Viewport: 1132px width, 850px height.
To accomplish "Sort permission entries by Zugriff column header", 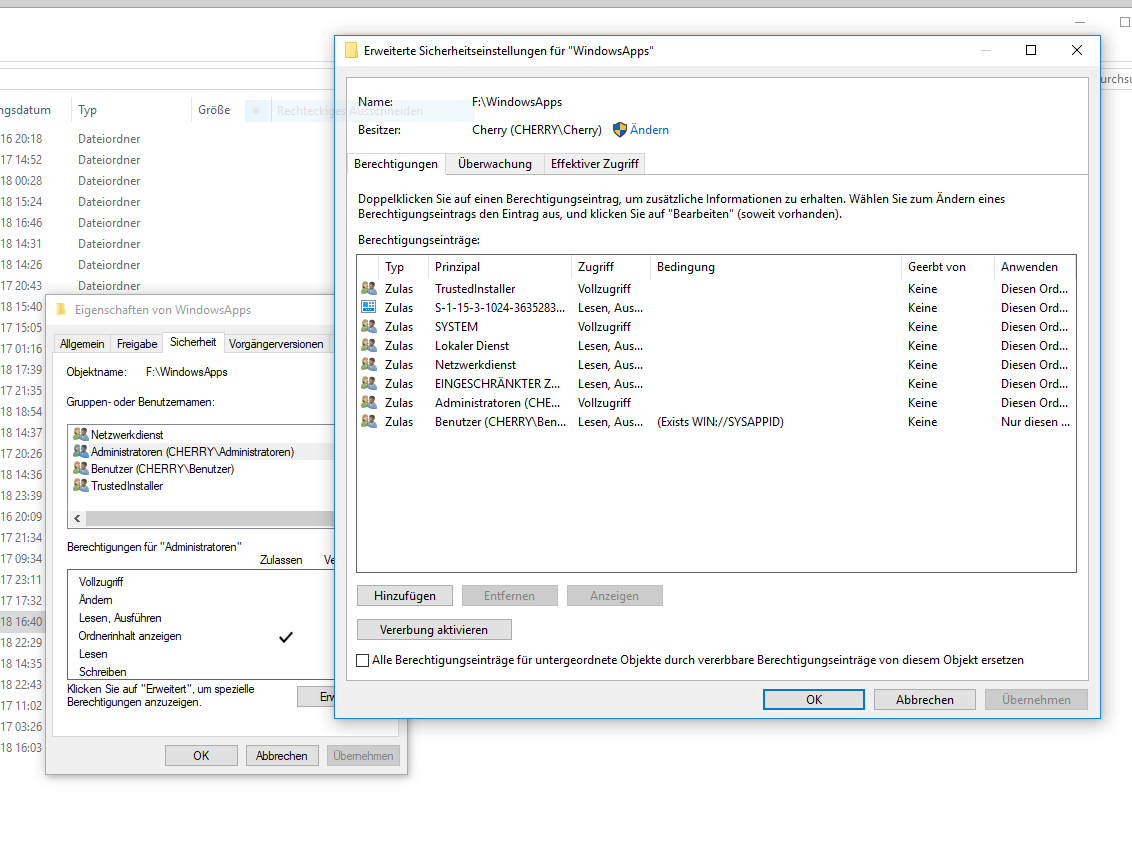I will click(x=611, y=266).
